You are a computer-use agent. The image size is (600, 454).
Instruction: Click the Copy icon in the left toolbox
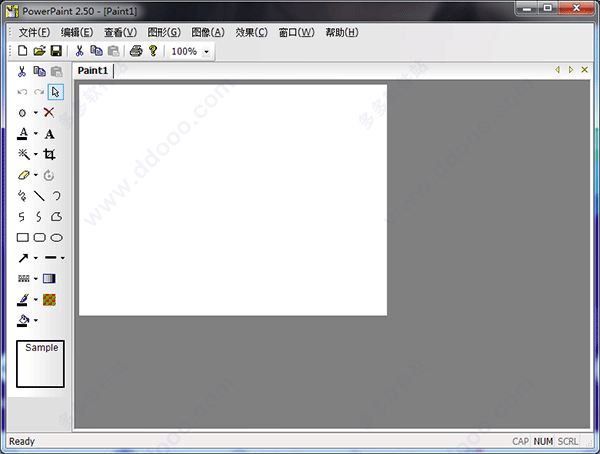pos(39,72)
